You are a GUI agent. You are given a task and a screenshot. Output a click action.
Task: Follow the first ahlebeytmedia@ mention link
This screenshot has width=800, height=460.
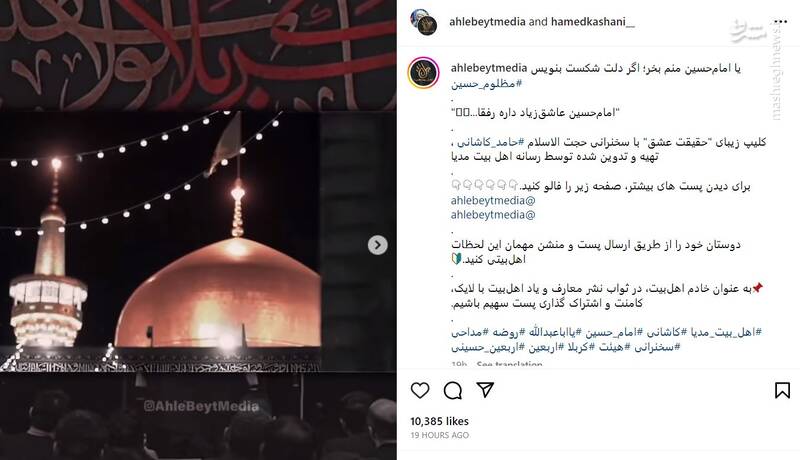click(x=493, y=200)
